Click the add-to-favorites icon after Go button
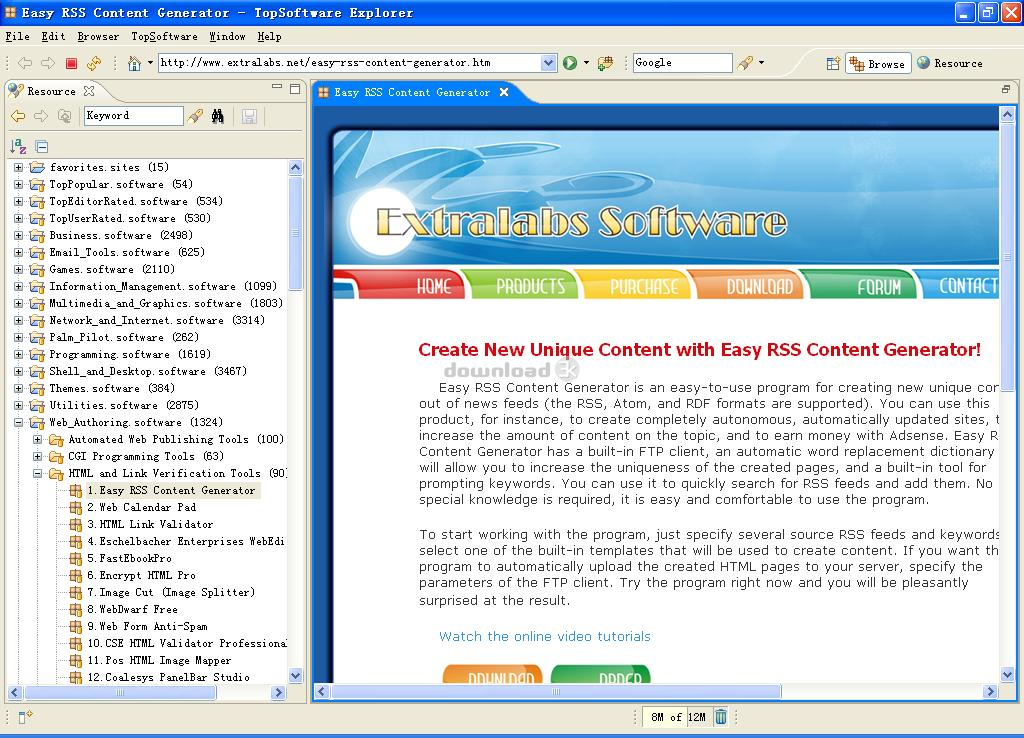1024x738 pixels. [605, 63]
